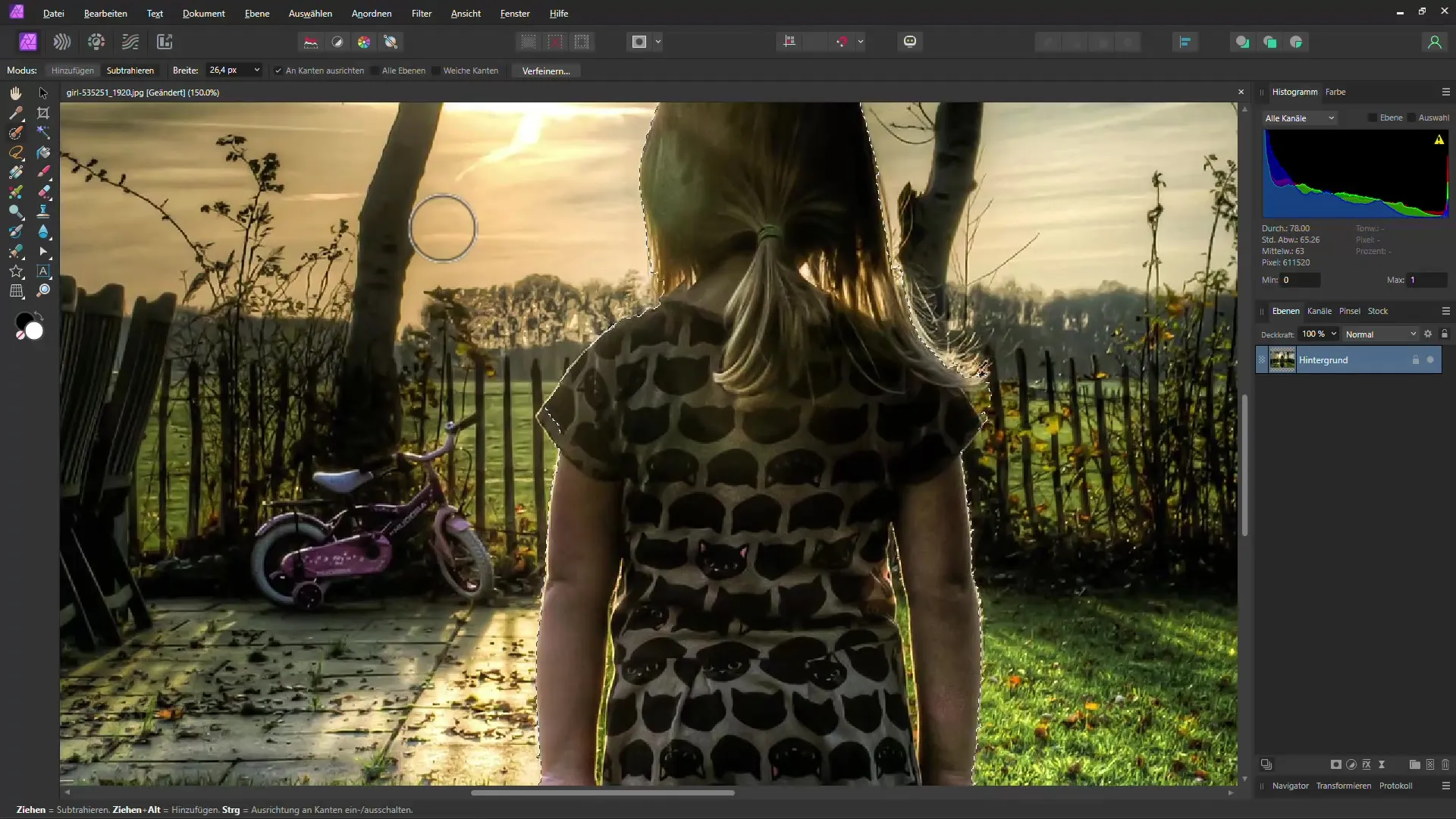
Task: Select the Paint Mixer Brush tool
Action: click(x=15, y=192)
